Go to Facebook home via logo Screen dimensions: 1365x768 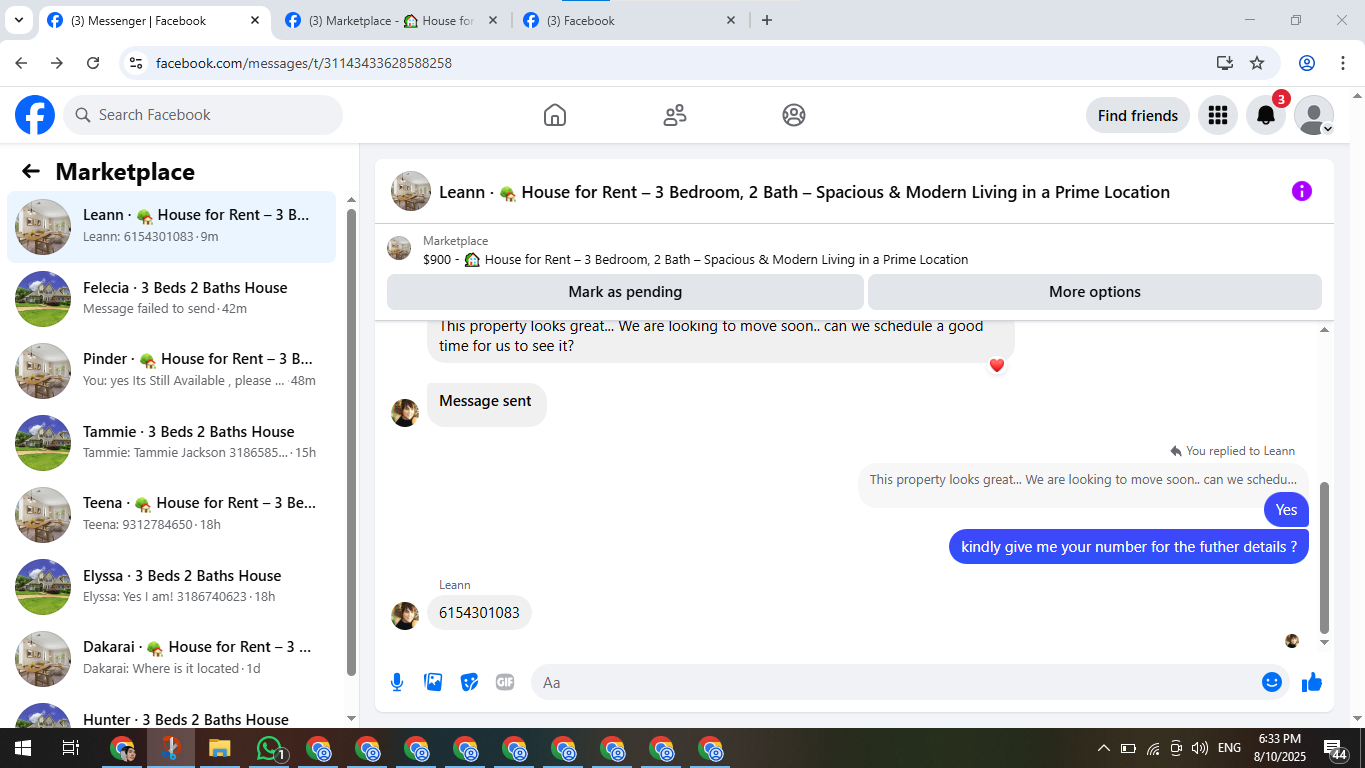35,115
